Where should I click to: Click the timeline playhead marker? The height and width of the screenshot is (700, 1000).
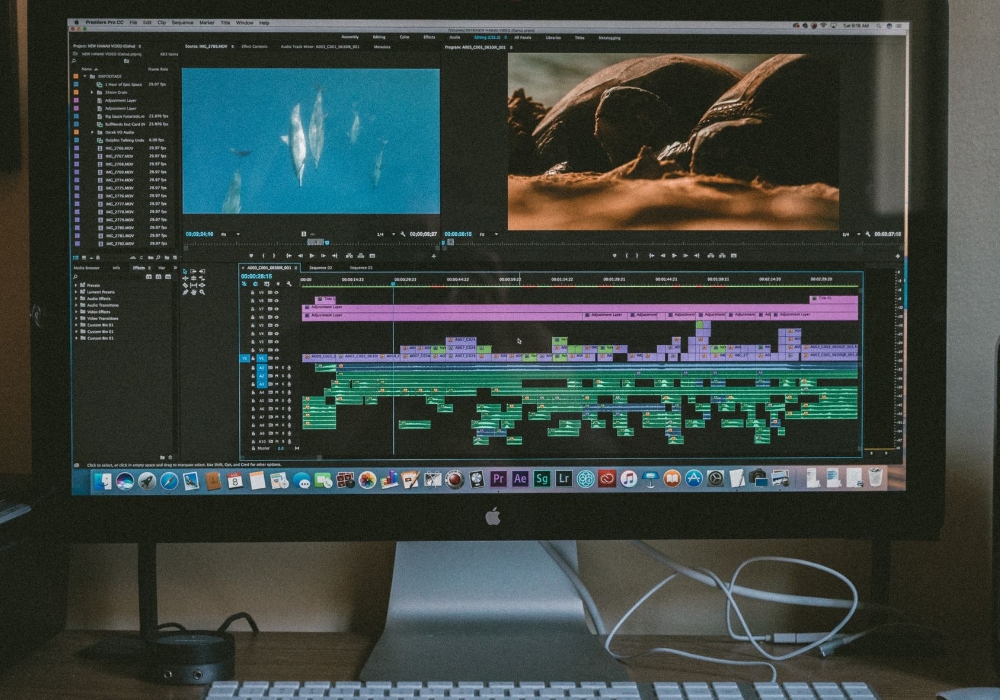[393, 284]
